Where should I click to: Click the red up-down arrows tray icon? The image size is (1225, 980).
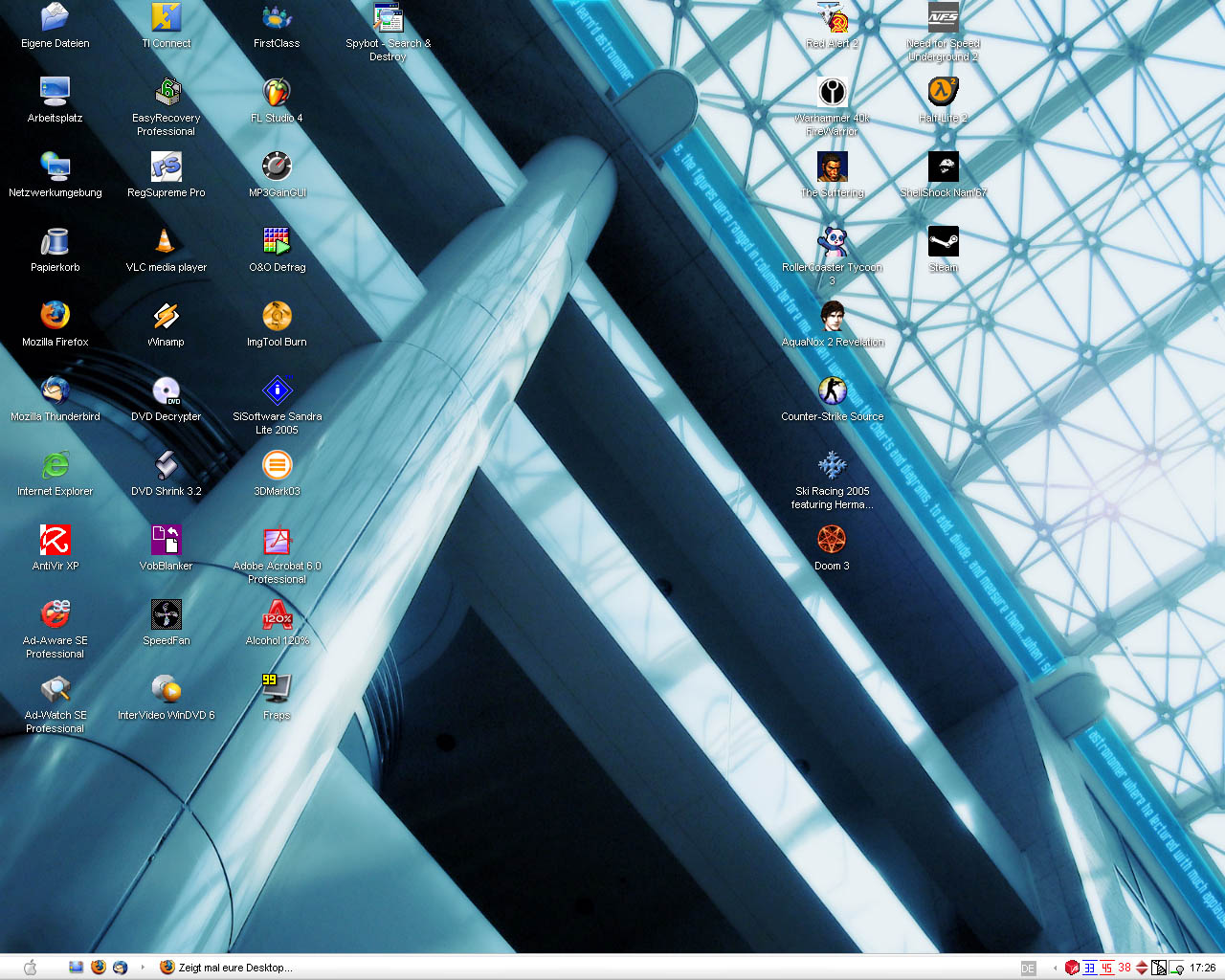(1142, 968)
